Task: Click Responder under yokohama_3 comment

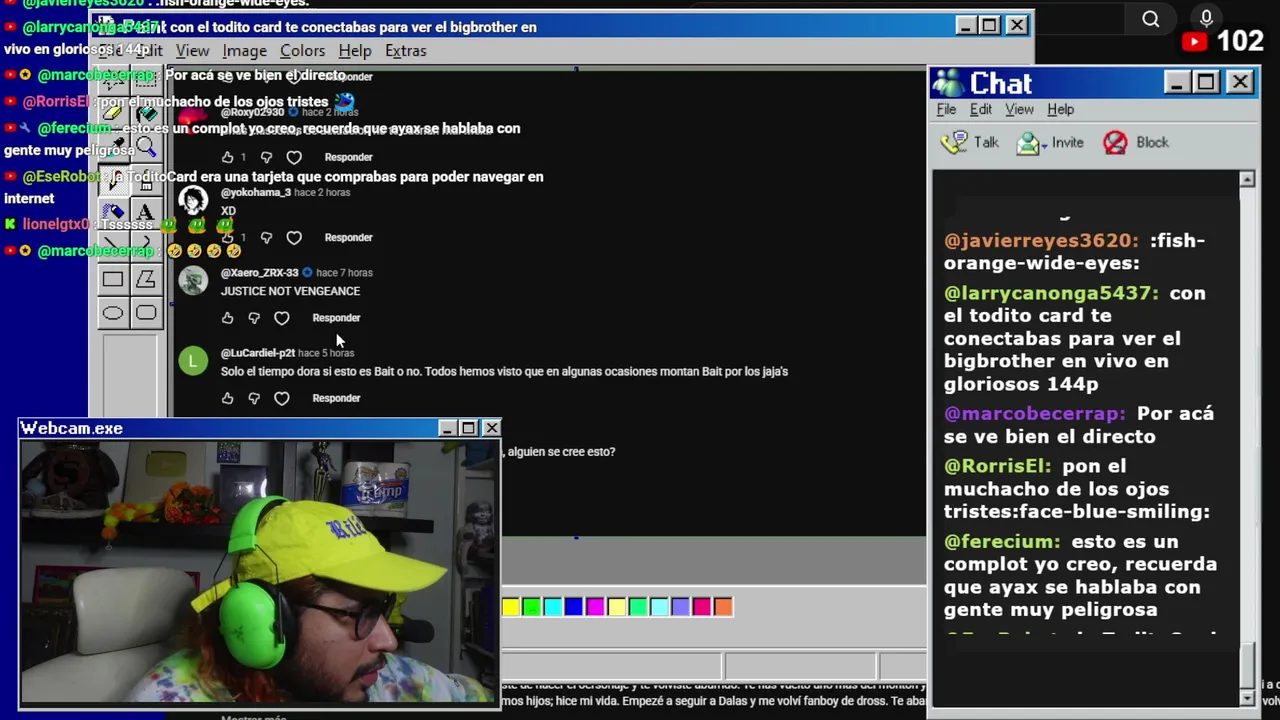Action: click(x=348, y=237)
